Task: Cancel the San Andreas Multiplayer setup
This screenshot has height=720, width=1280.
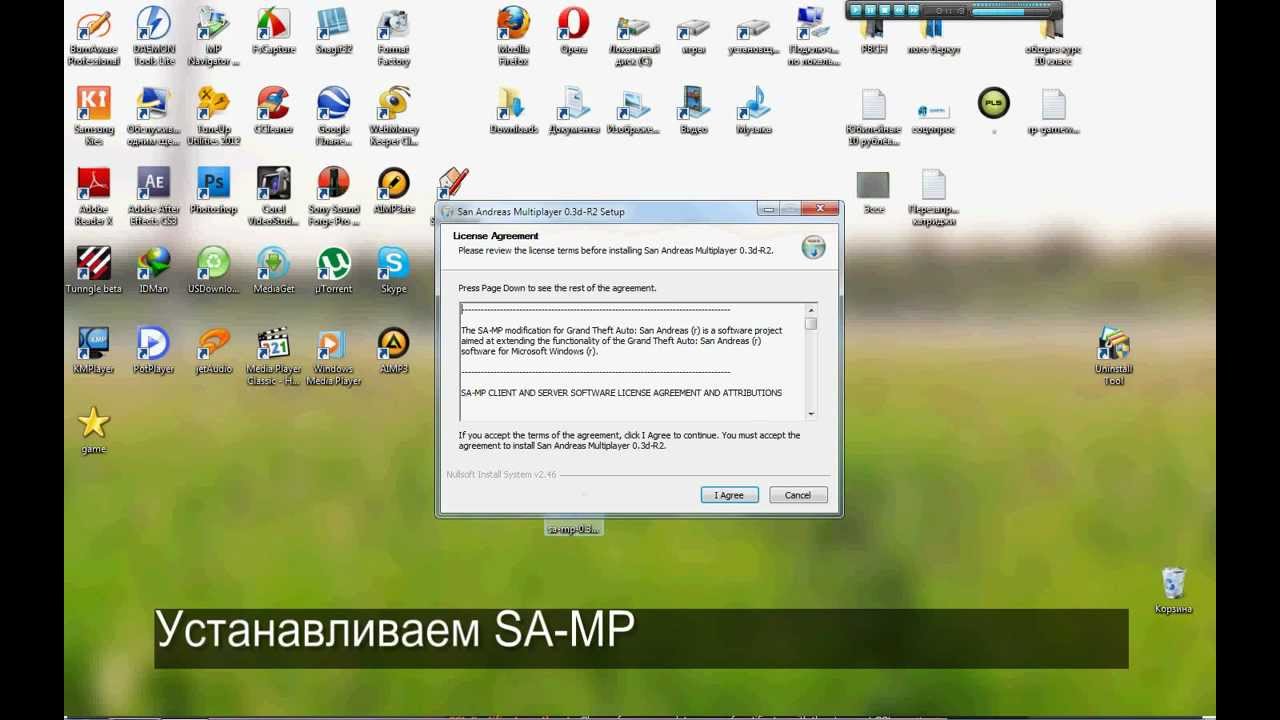Action: tap(798, 495)
